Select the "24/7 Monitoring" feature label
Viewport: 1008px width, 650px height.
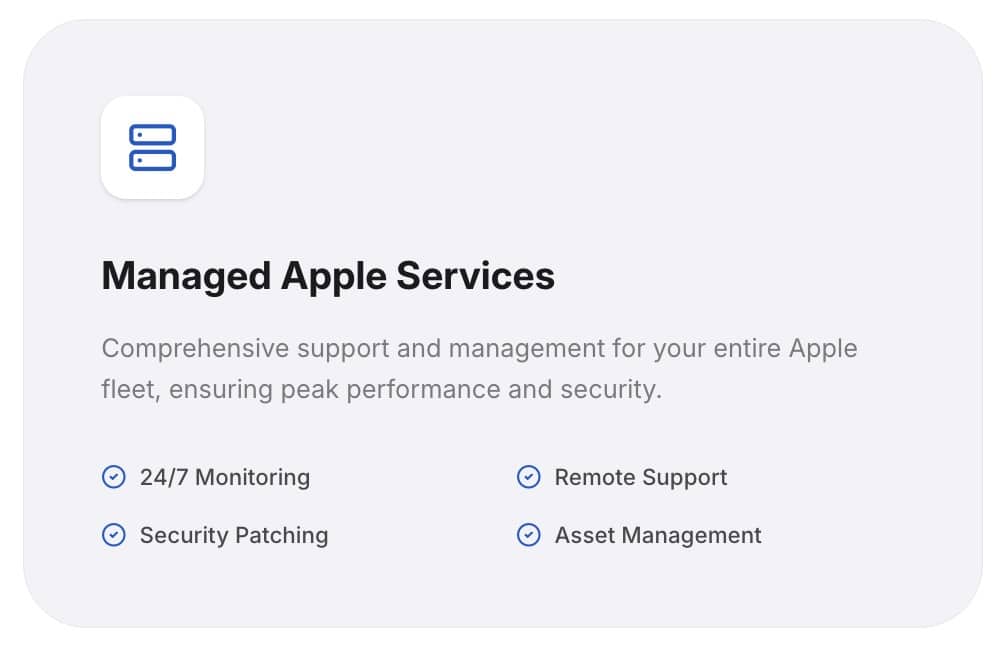[225, 477]
